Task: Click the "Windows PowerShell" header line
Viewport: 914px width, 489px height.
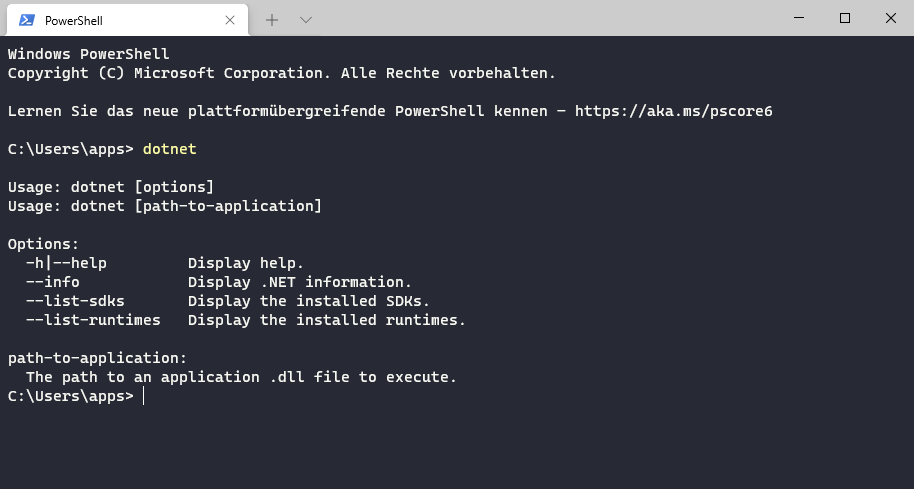Action: 89,54
